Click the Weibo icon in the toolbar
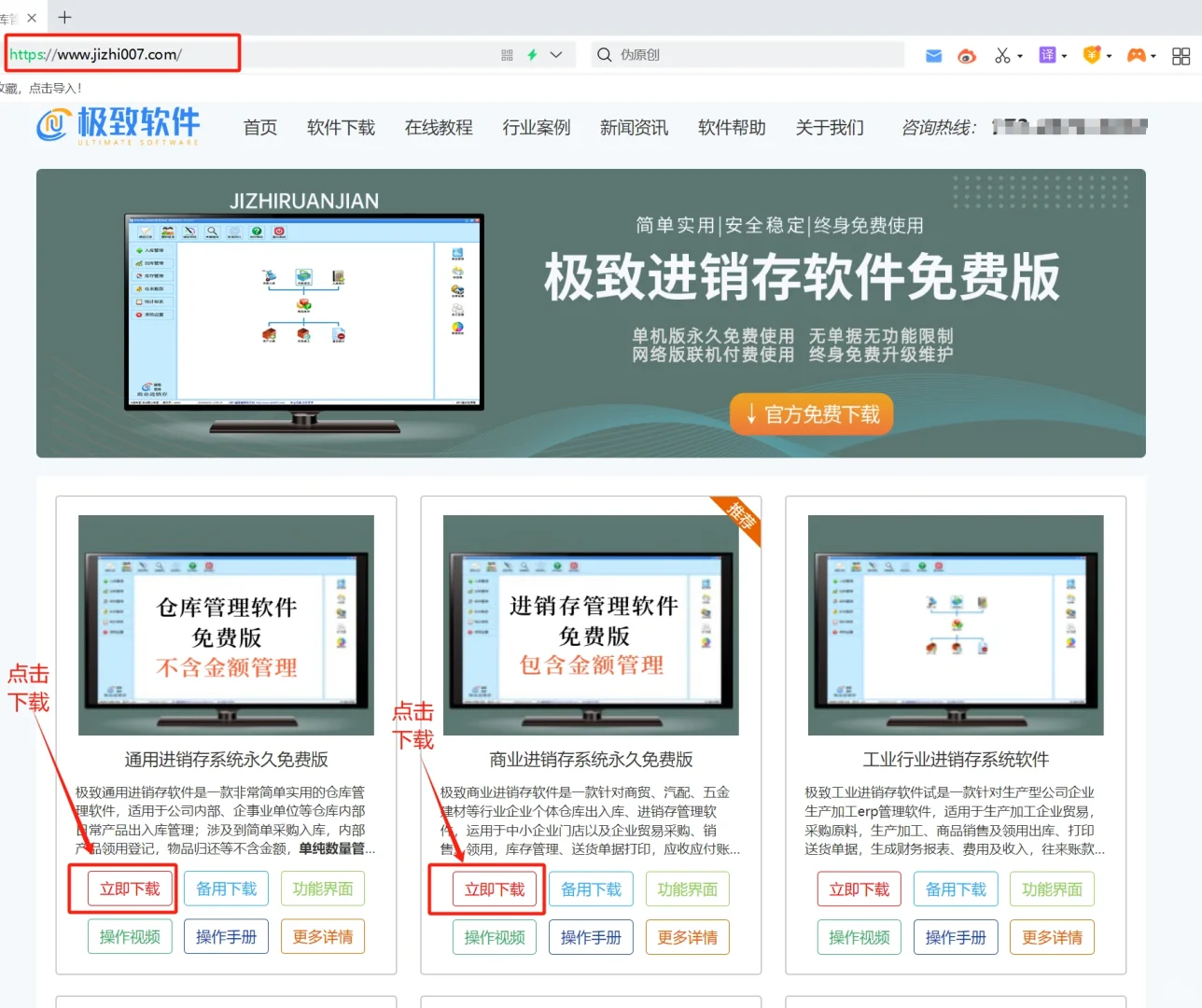 (x=967, y=55)
